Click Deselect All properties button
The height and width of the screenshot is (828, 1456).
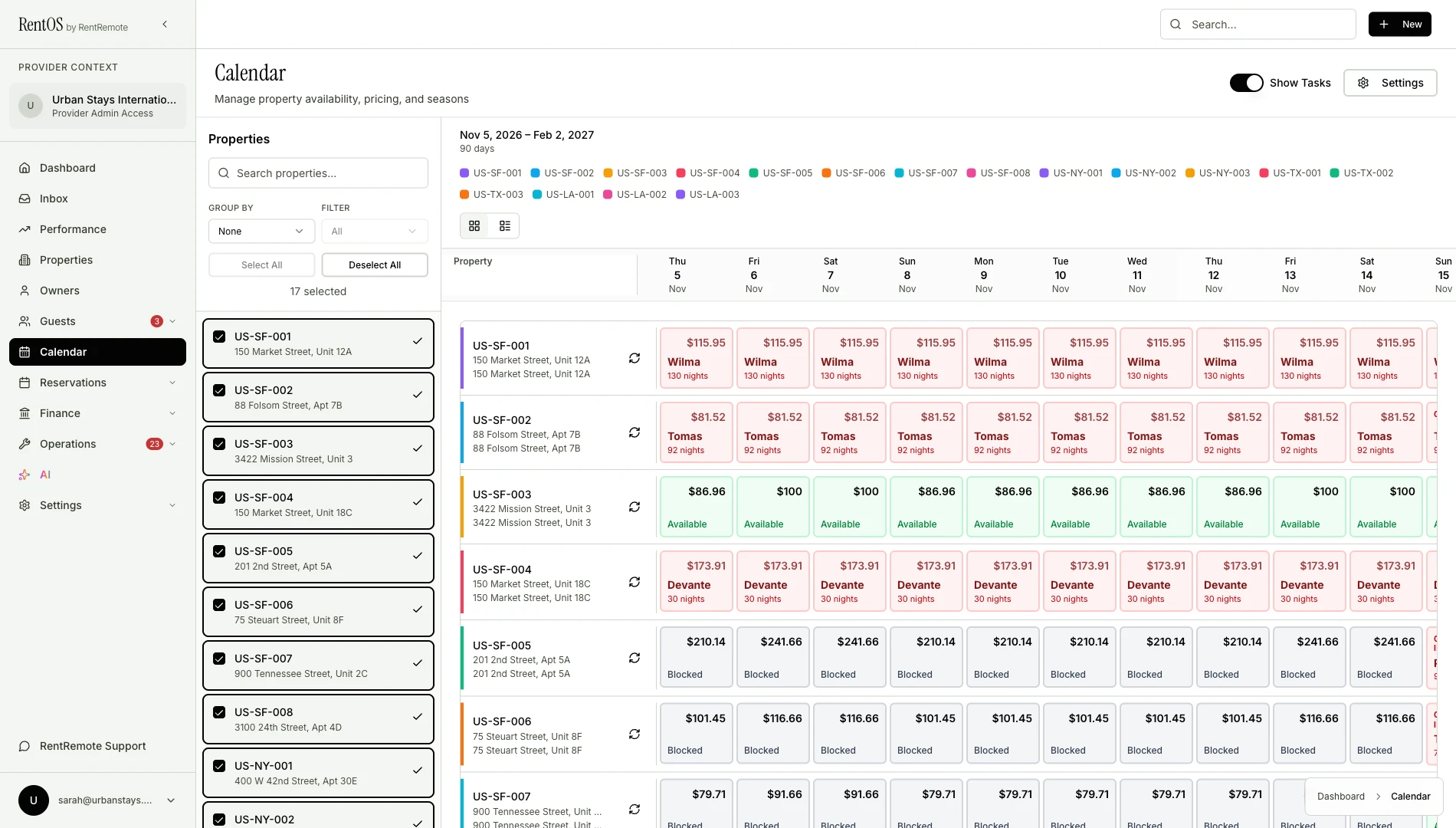coord(375,264)
